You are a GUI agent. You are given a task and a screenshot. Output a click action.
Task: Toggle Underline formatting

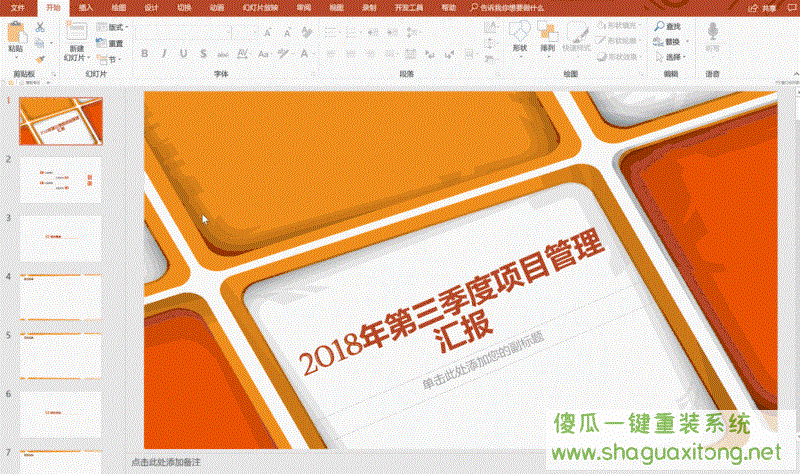tap(183, 54)
